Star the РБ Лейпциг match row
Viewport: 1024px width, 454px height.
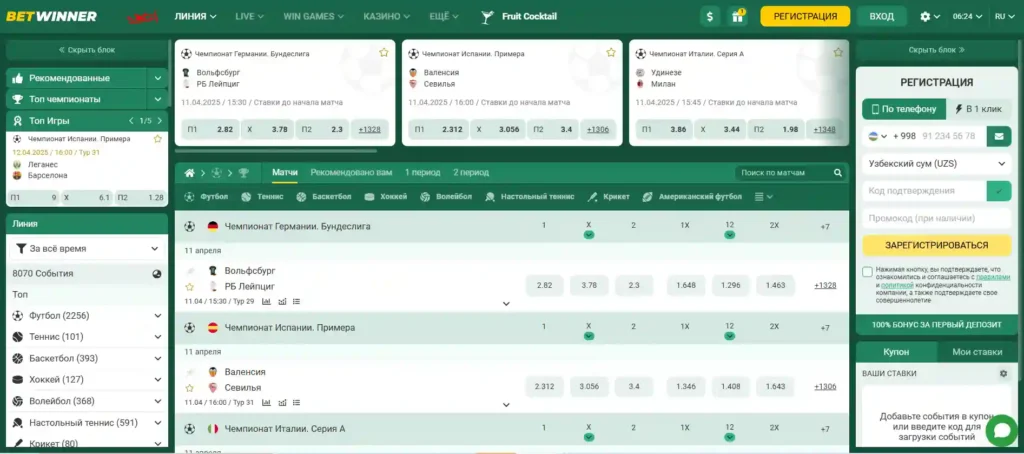[x=189, y=287]
